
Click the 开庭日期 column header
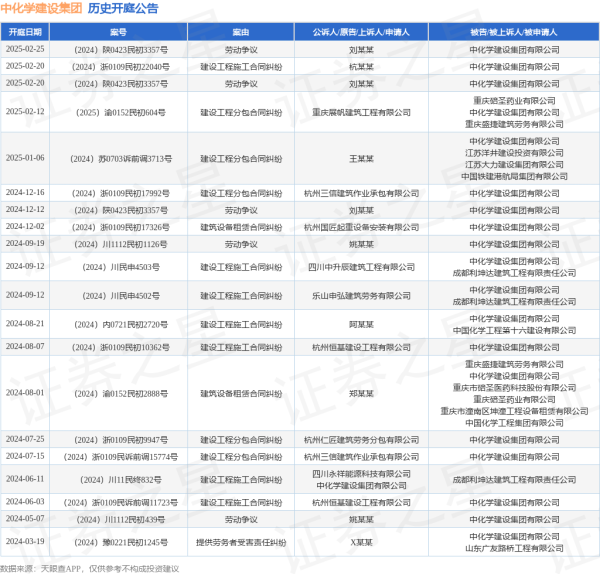click(25, 32)
